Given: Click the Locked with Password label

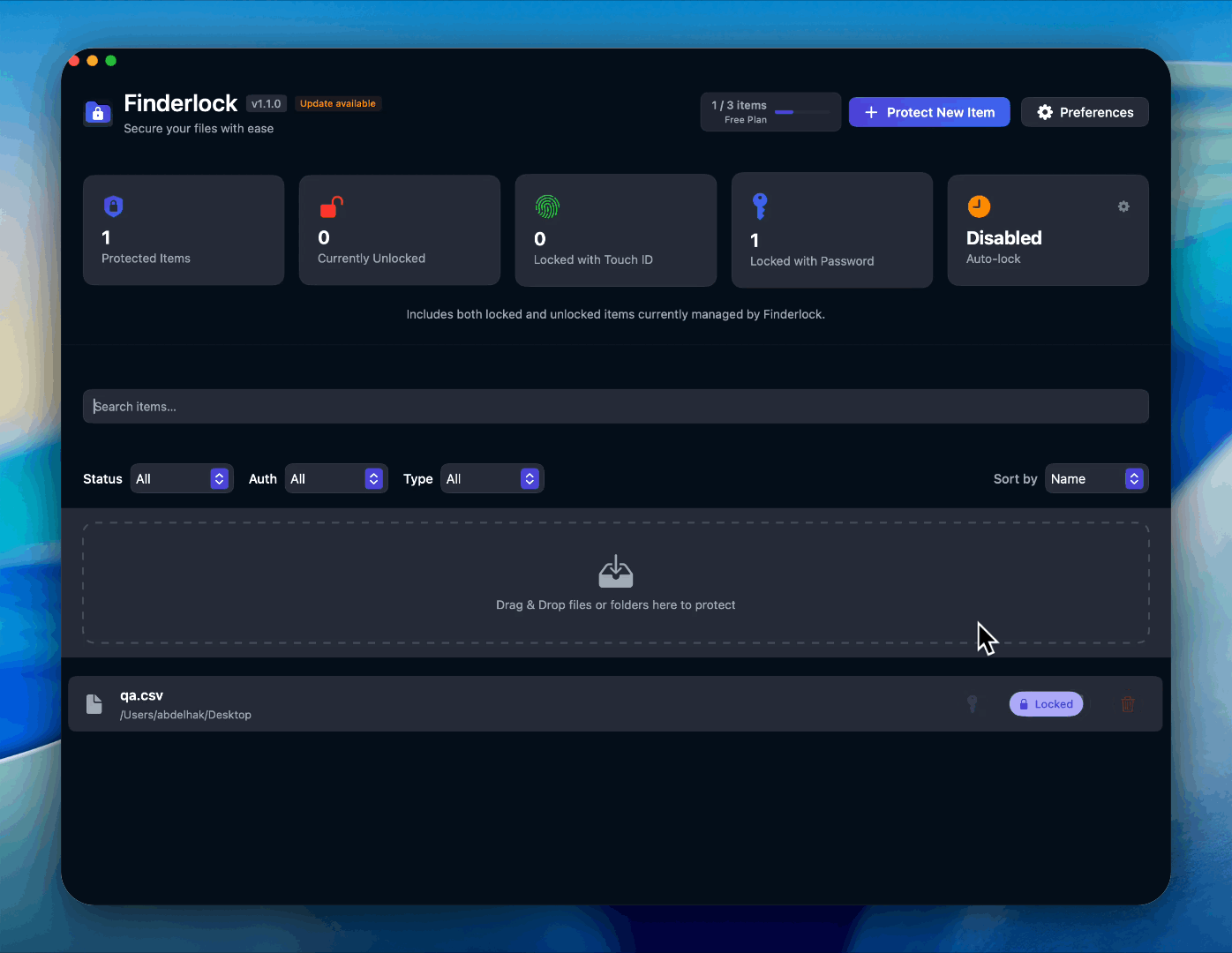Looking at the screenshot, I should coord(812,261).
